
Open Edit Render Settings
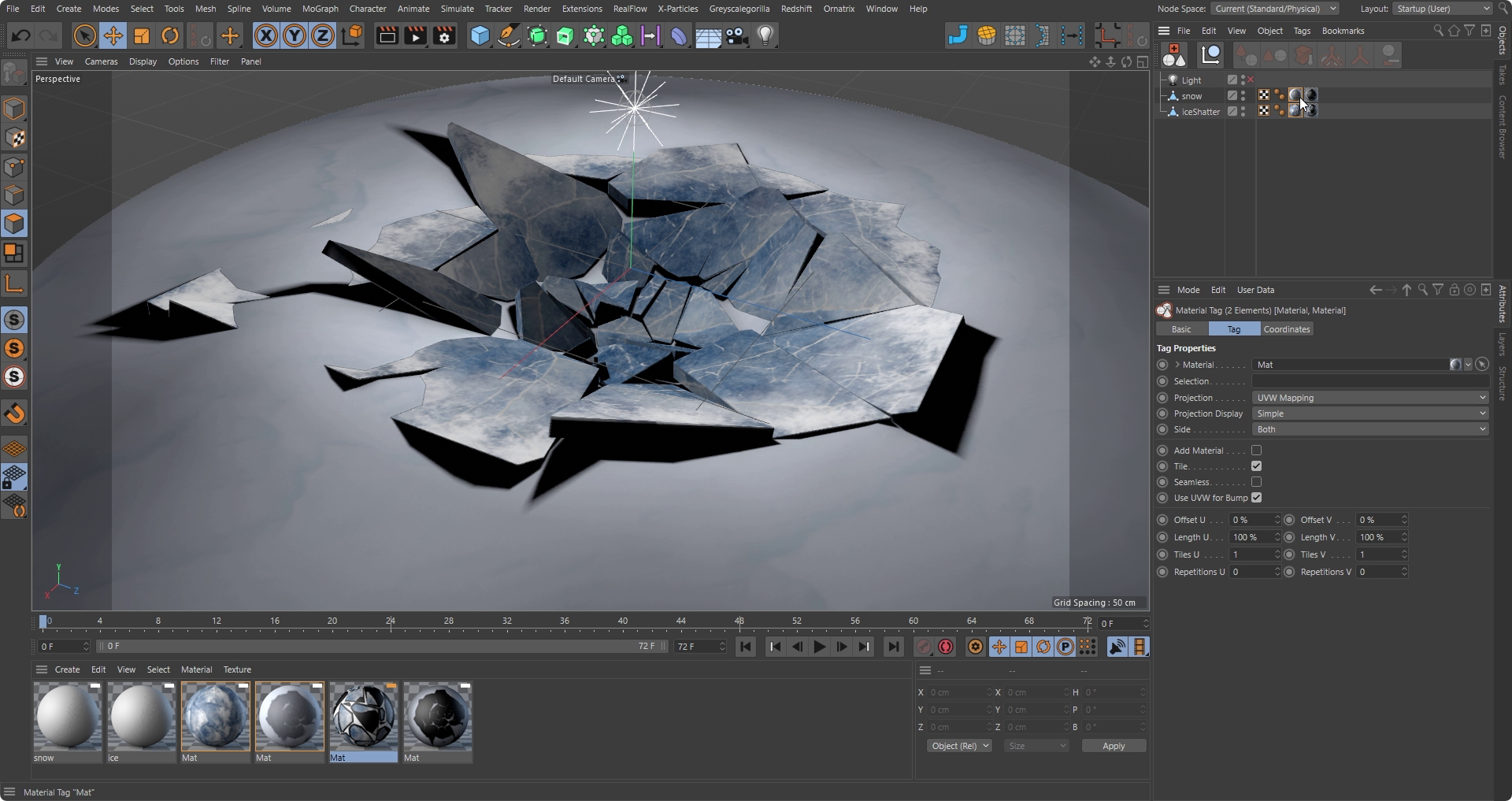[444, 36]
